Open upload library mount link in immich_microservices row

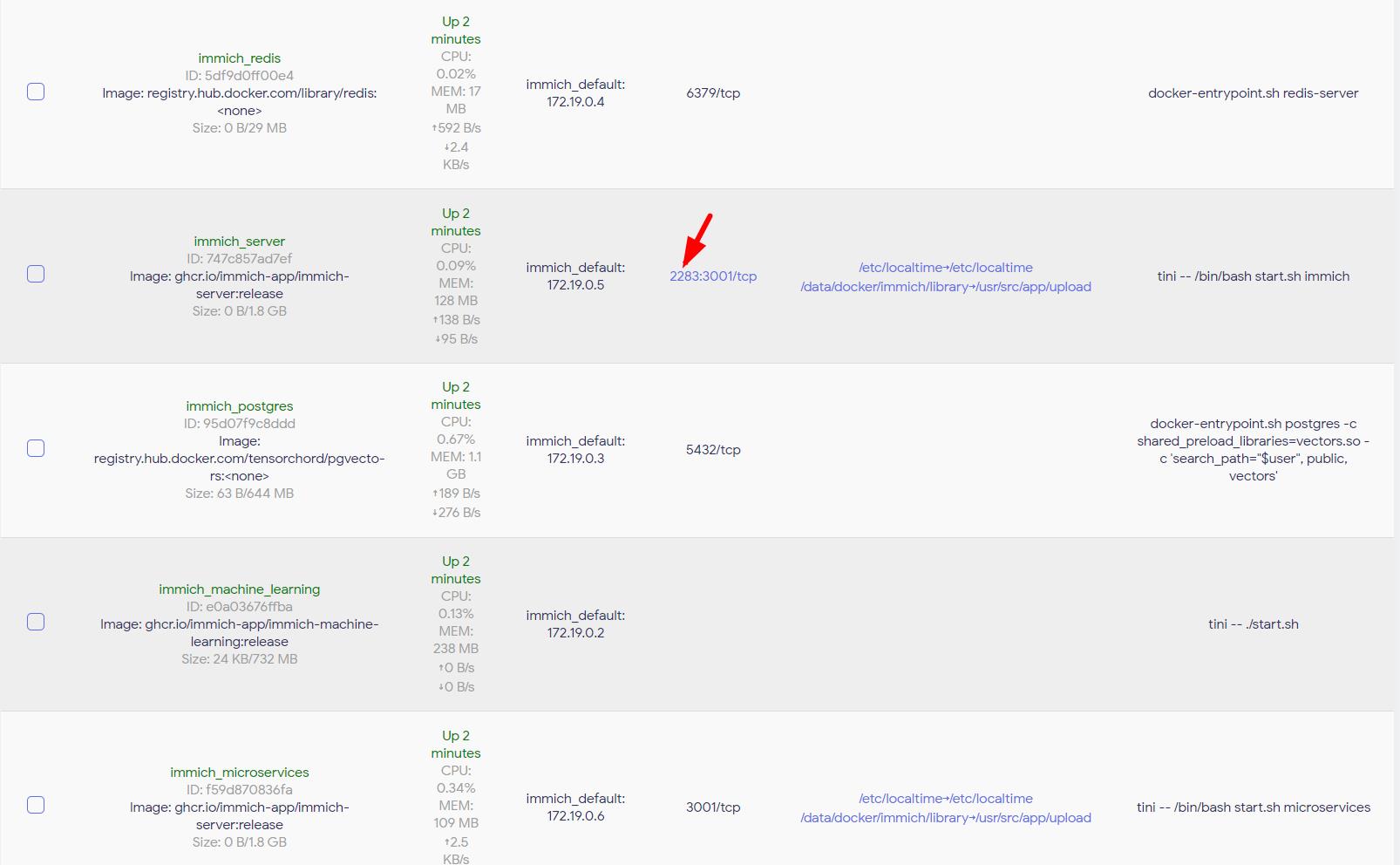[x=946, y=818]
